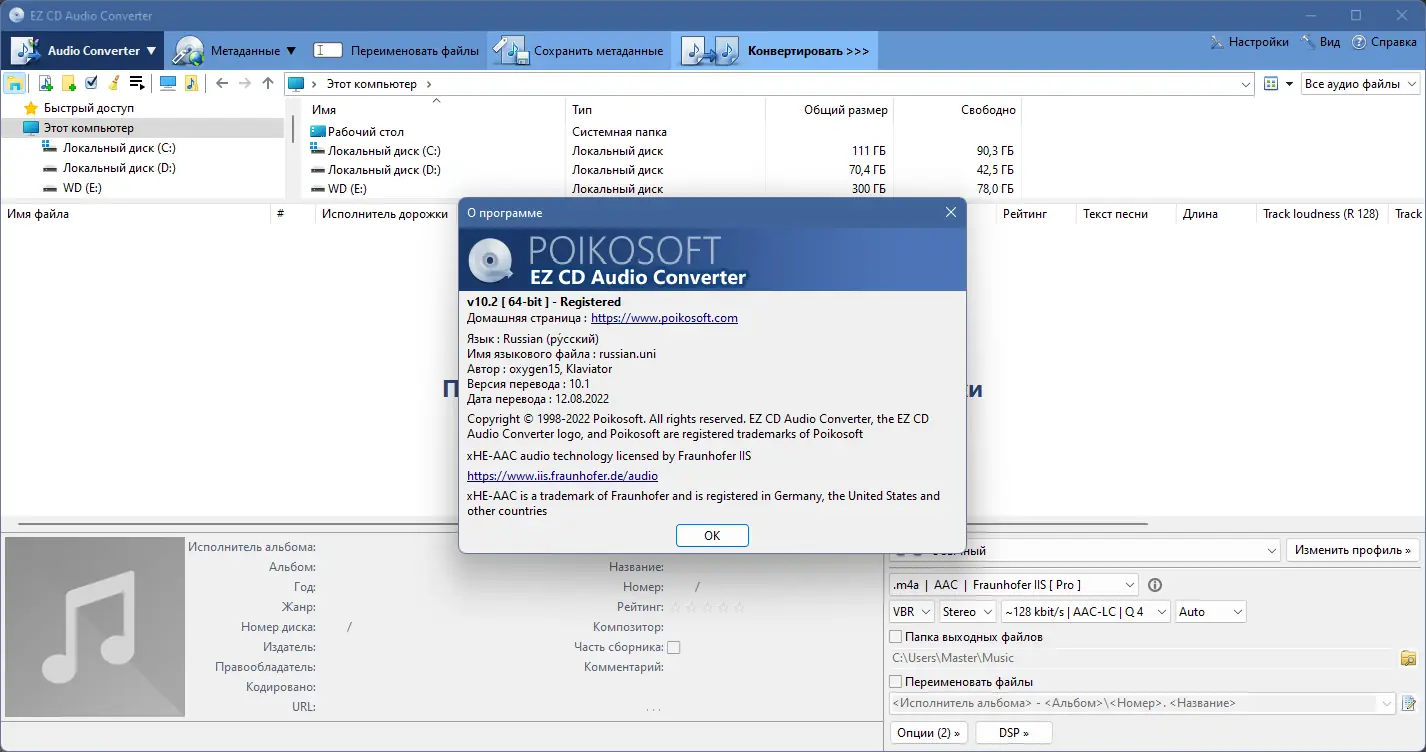The height and width of the screenshot is (752, 1426).
Task: Click the add files icon with green plus
Action: pos(45,83)
